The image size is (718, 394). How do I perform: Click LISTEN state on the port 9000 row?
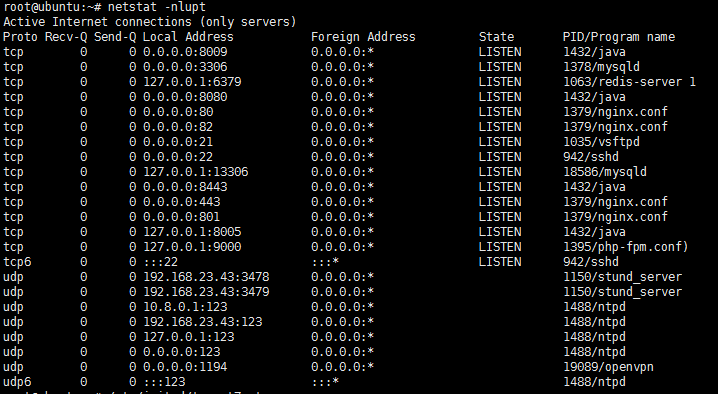500,247
